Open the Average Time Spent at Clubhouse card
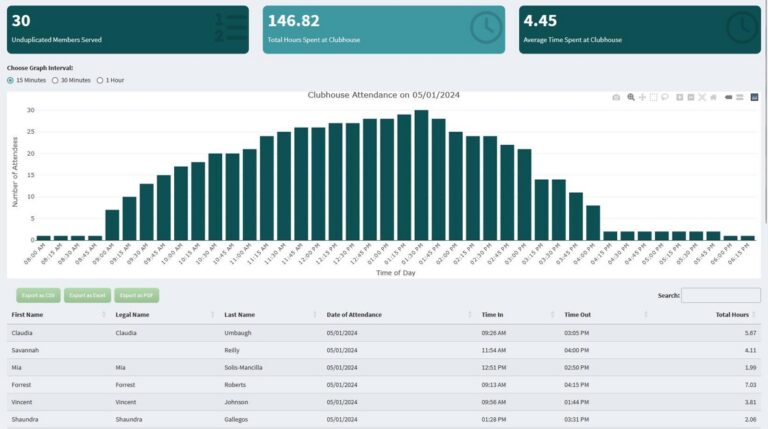Viewport: 768px width, 429px height. pos(640,29)
